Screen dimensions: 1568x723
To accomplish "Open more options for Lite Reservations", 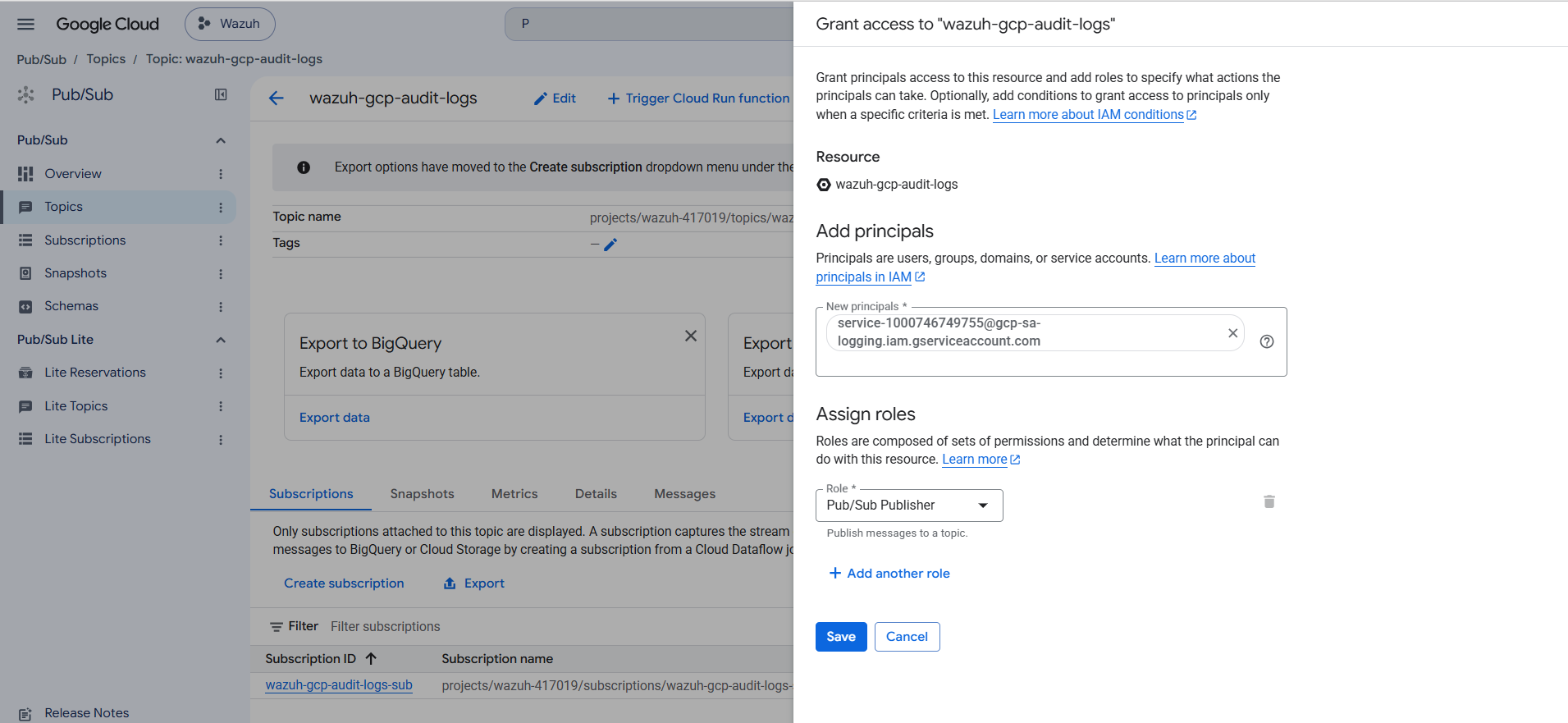I will point(221,373).
